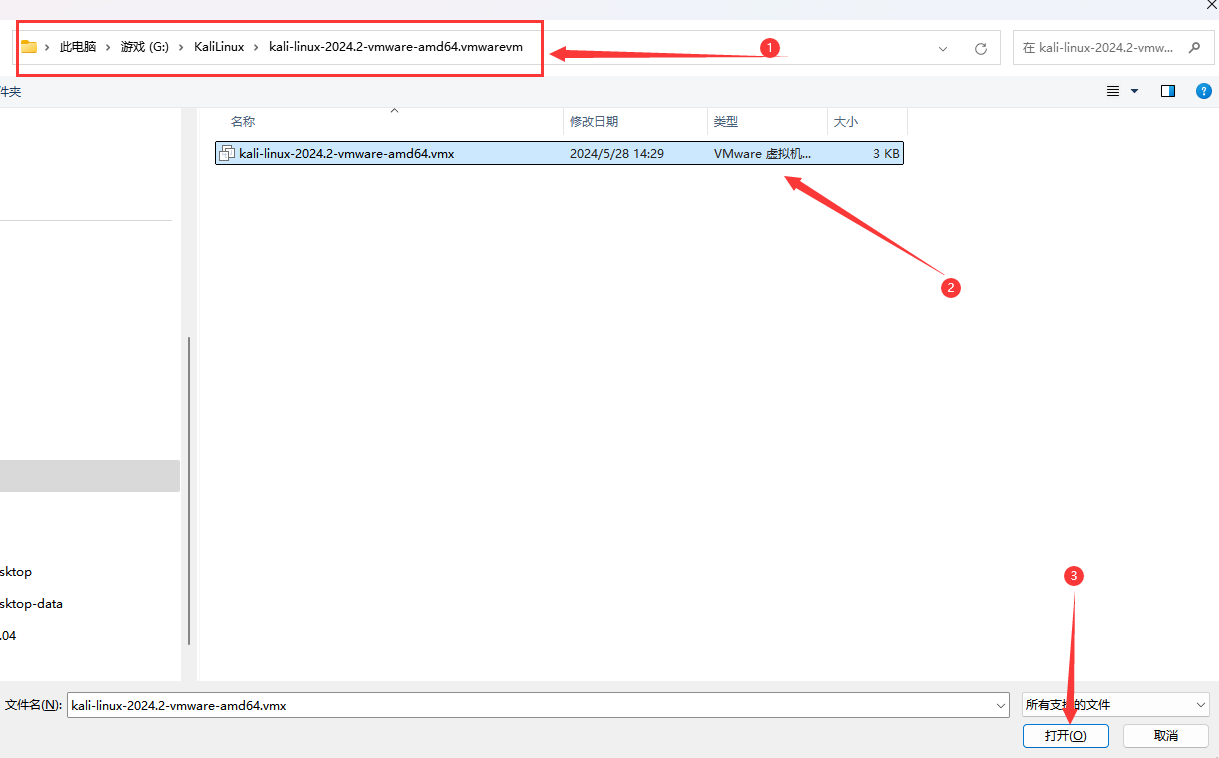Sort by 修改日期 column header
This screenshot has width=1219, height=758.
point(635,121)
